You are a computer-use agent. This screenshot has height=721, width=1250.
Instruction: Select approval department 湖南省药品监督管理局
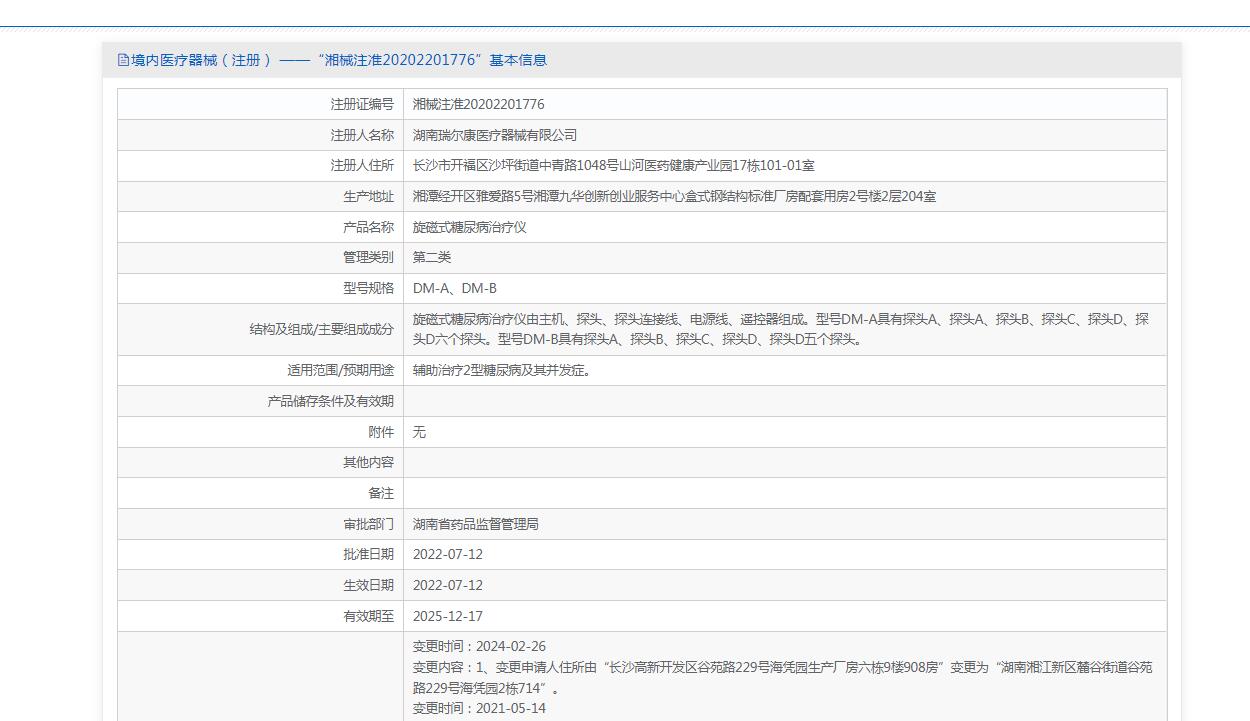pos(476,524)
